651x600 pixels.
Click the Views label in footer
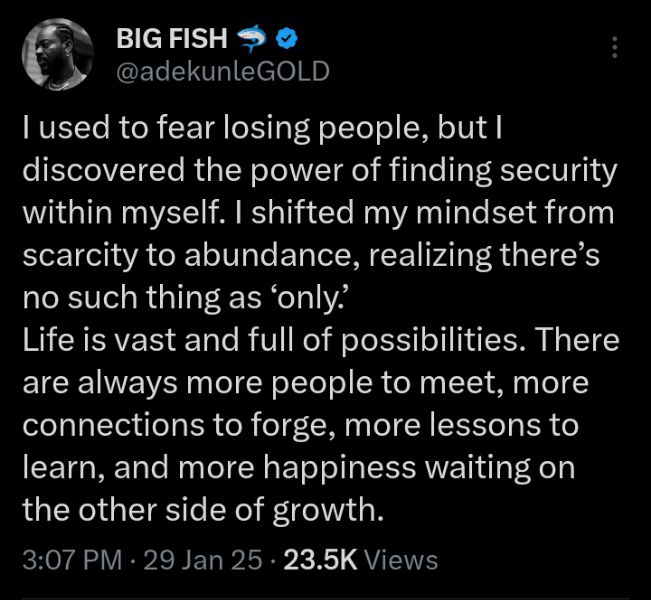[401, 559]
